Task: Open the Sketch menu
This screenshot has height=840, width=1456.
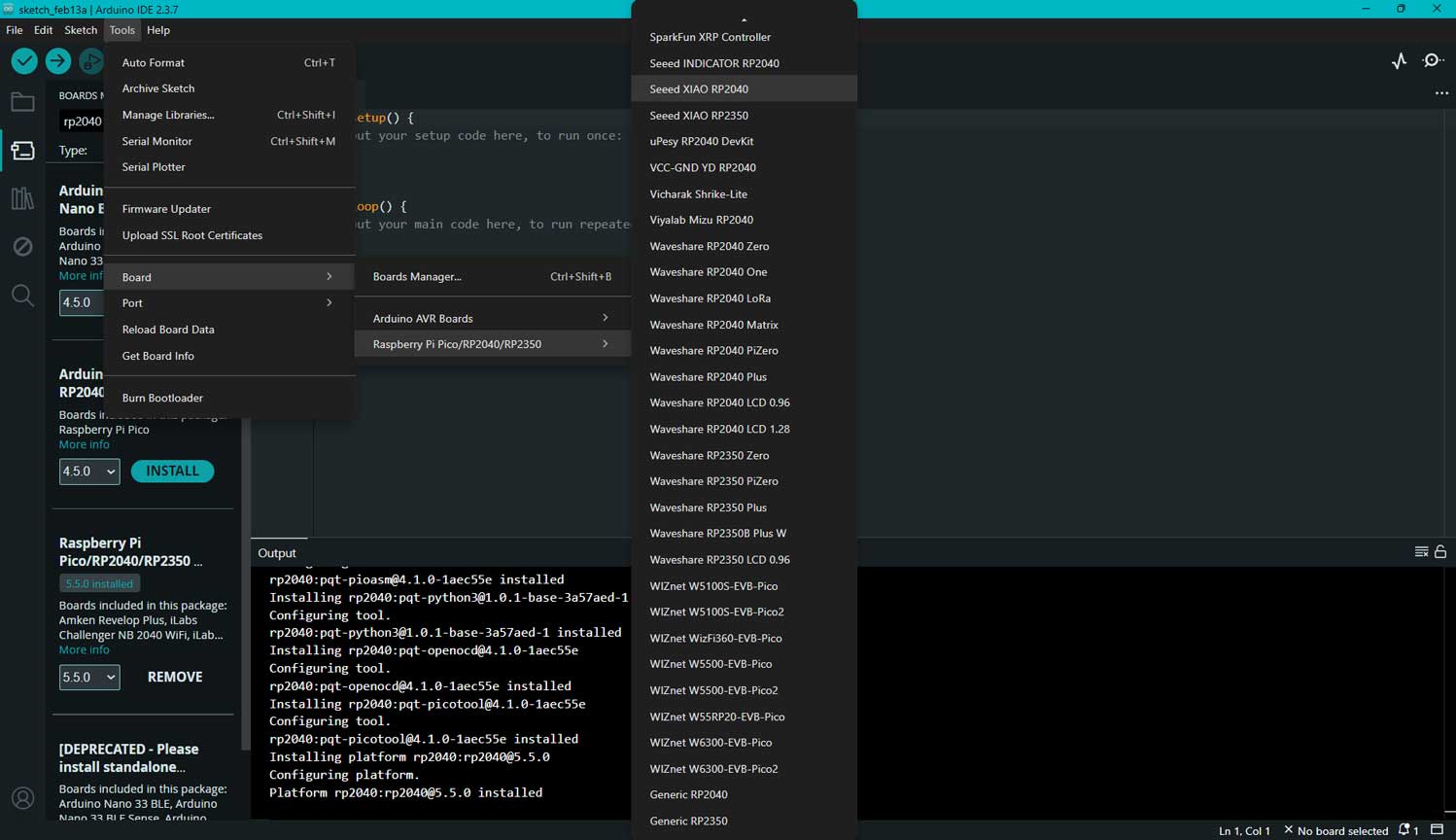Action: pyautogui.click(x=81, y=30)
